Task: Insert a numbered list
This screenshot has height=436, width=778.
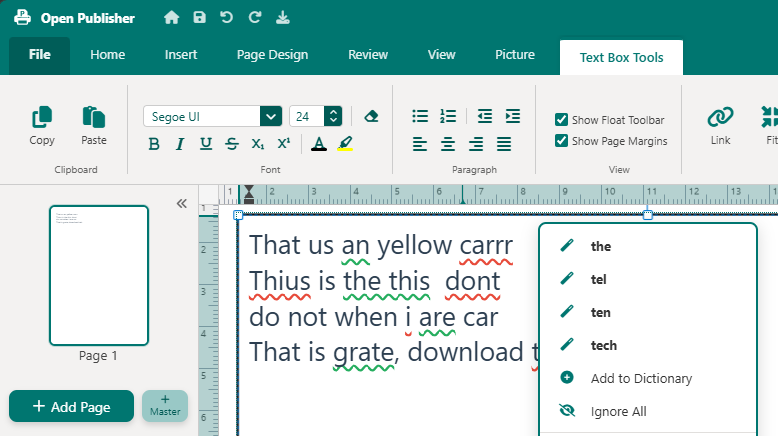Action: tap(448, 116)
